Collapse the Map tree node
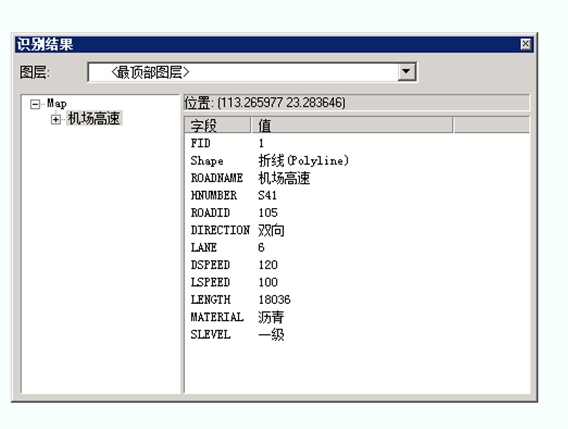The width and height of the screenshot is (568, 429). pyautogui.click(x=35, y=104)
